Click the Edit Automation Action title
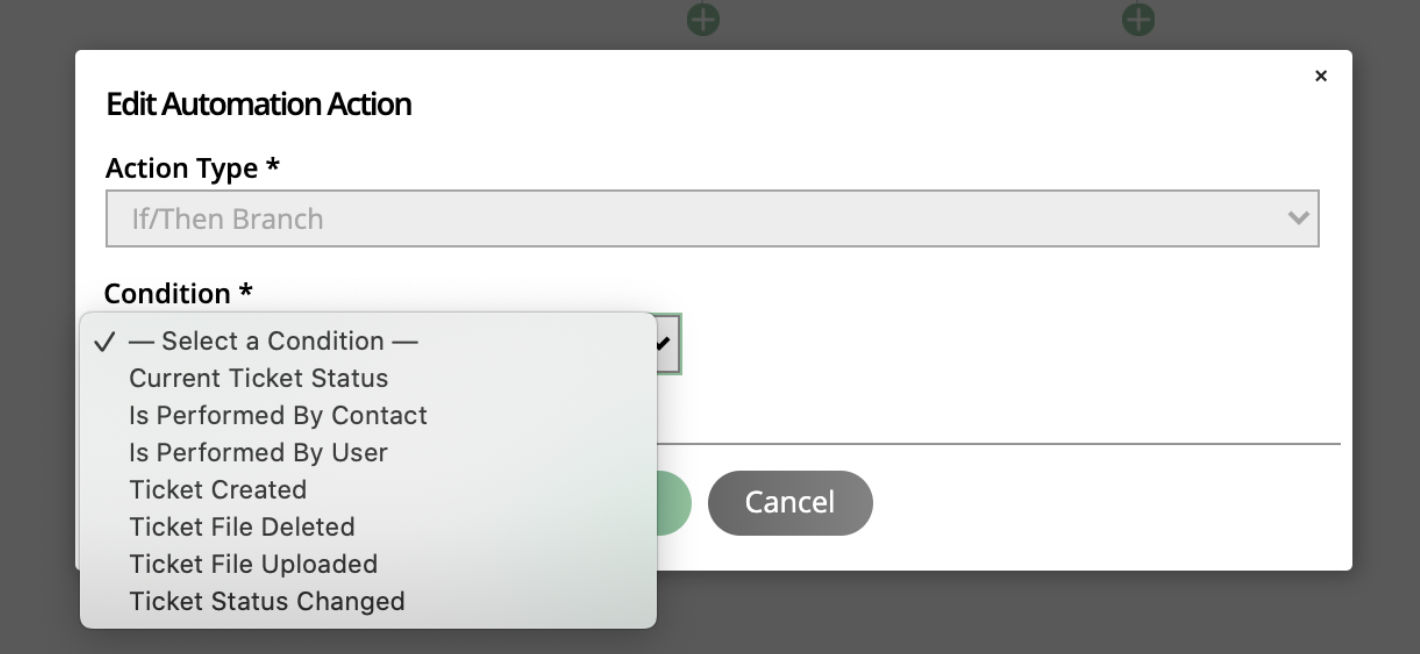 coord(258,103)
